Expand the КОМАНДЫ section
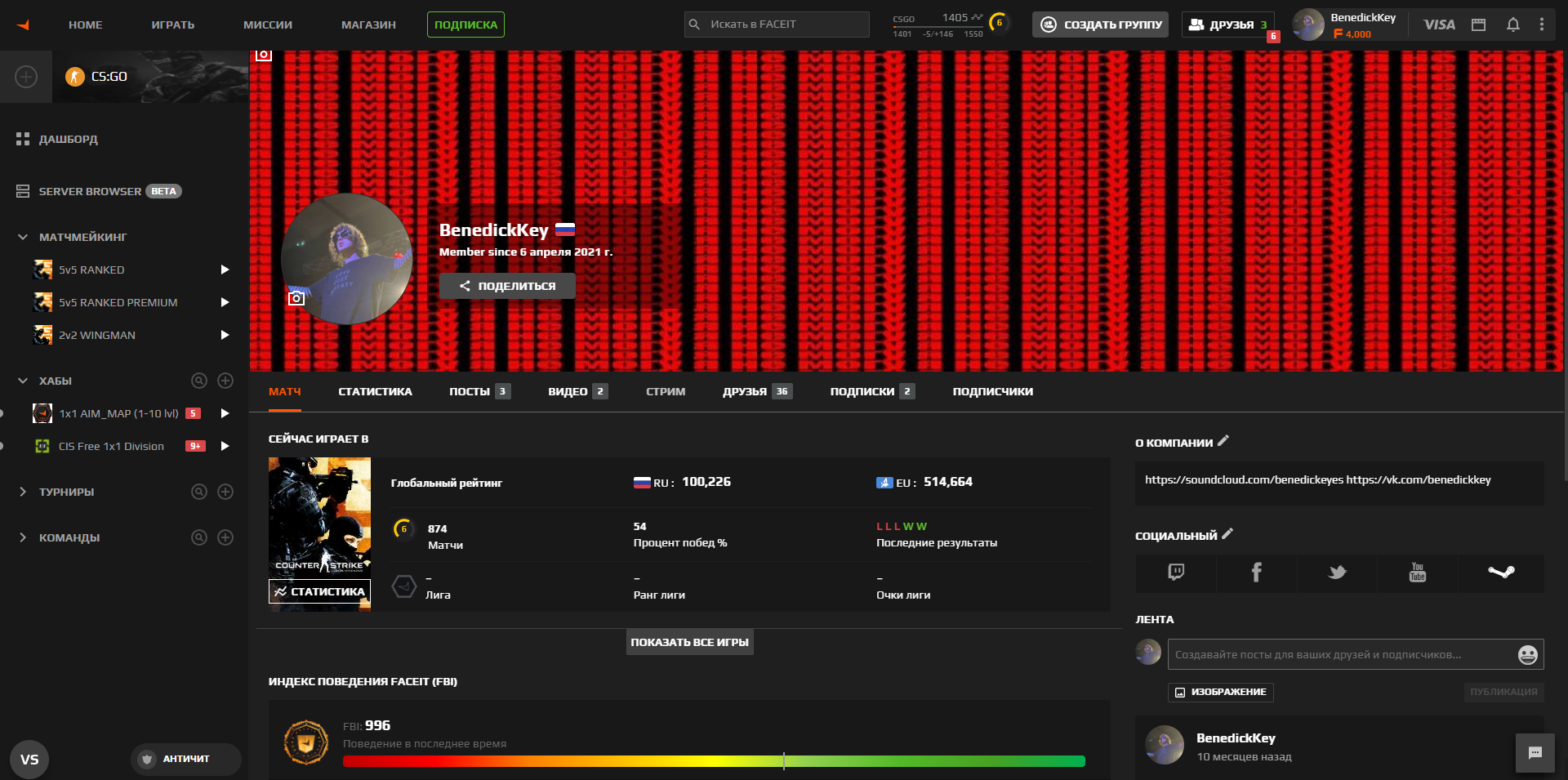 23,537
